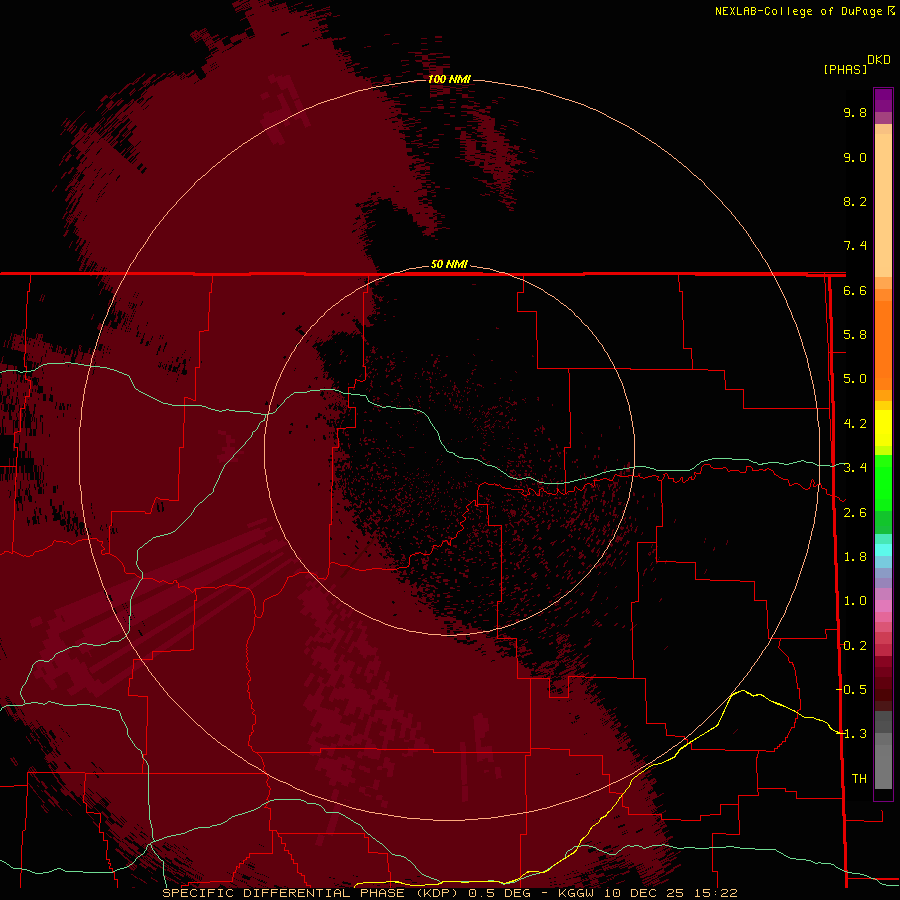Click the SPECIFIC DIFFERENTIAL PHASE caption text
This screenshot has width=900, height=900.
pos(284,893)
